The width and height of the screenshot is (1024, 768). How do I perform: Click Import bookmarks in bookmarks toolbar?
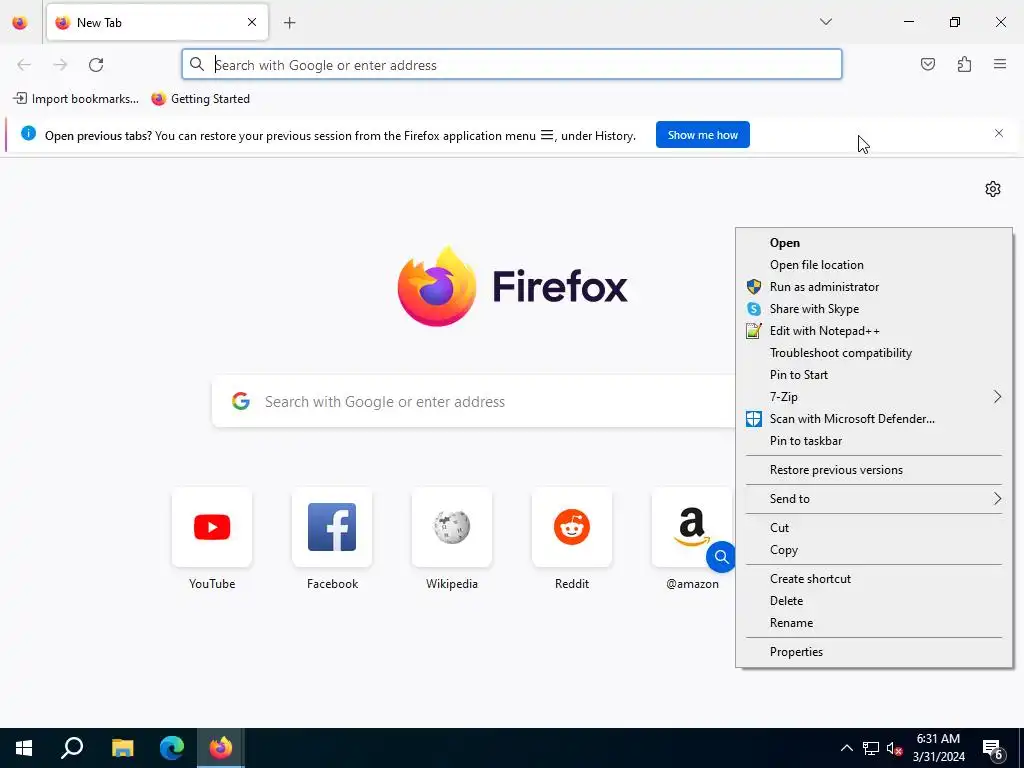click(x=76, y=99)
